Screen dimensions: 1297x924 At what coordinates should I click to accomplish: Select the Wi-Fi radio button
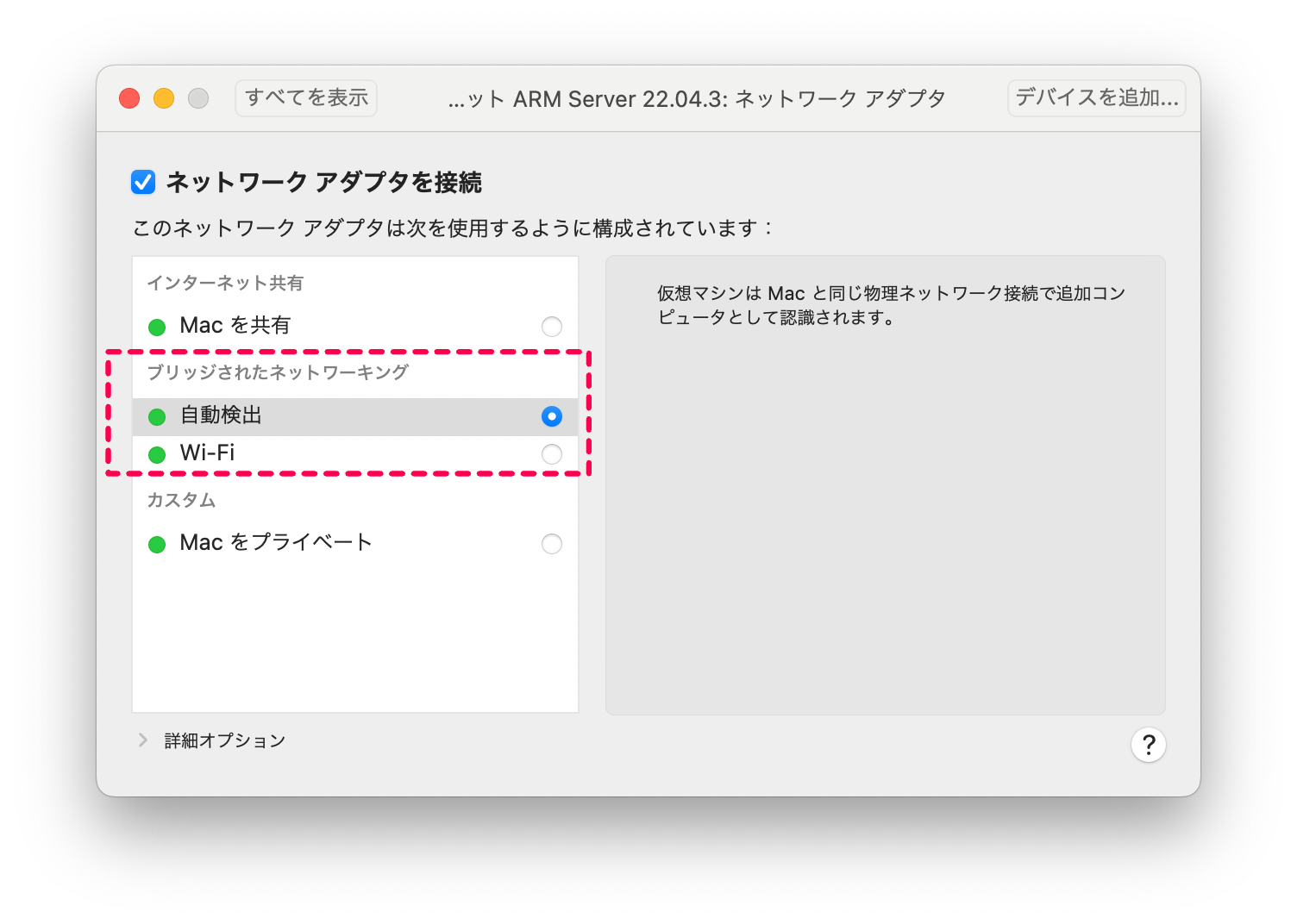(552, 454)
